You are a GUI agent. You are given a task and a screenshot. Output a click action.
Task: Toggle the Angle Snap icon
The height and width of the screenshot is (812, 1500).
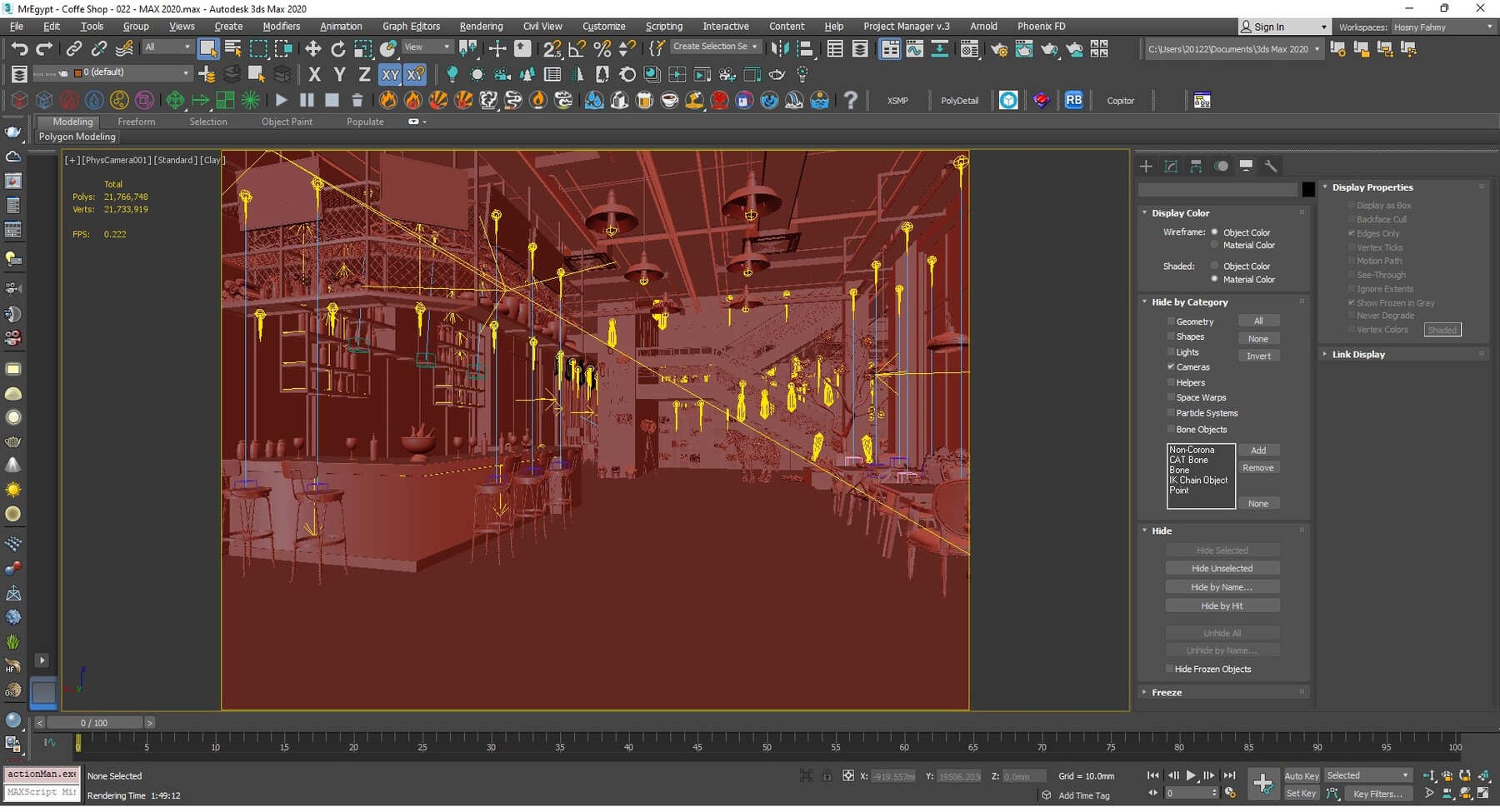click(577, 49)
